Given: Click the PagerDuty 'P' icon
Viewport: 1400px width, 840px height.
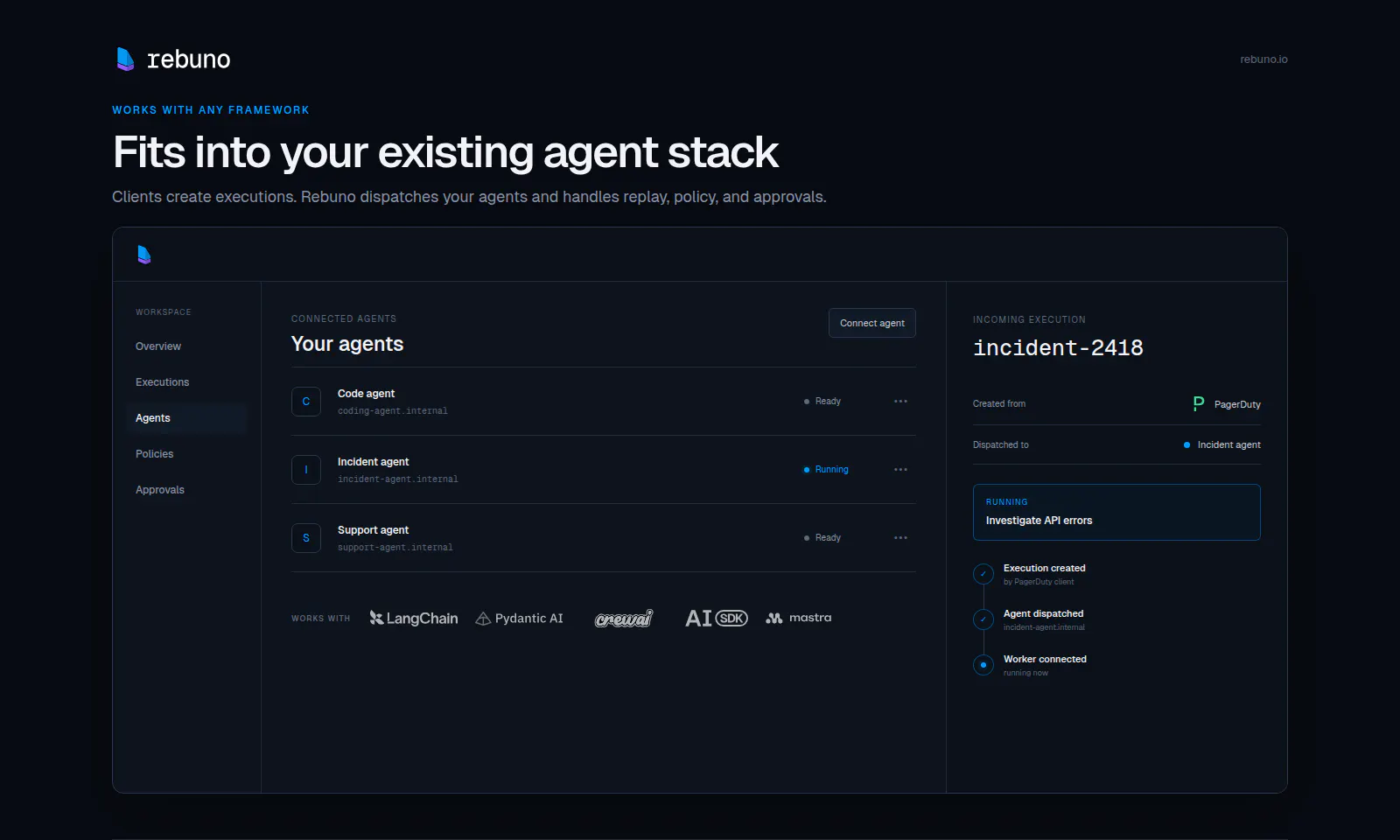Looking at the screenshot, I should click(x=1199, y=403).
